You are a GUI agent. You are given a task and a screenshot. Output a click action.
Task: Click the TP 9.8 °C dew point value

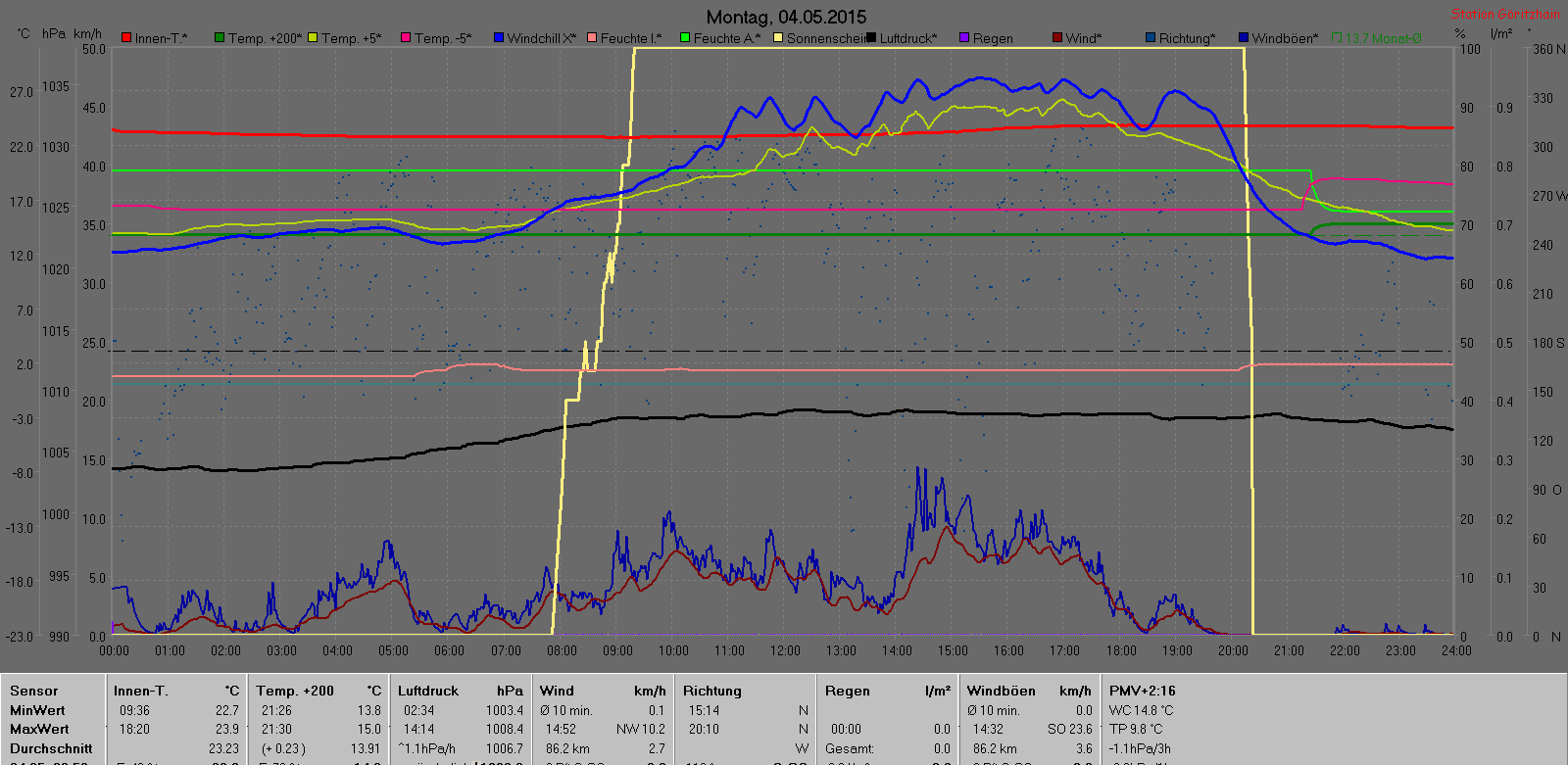pyautogui.click(x=1136, y=729)
